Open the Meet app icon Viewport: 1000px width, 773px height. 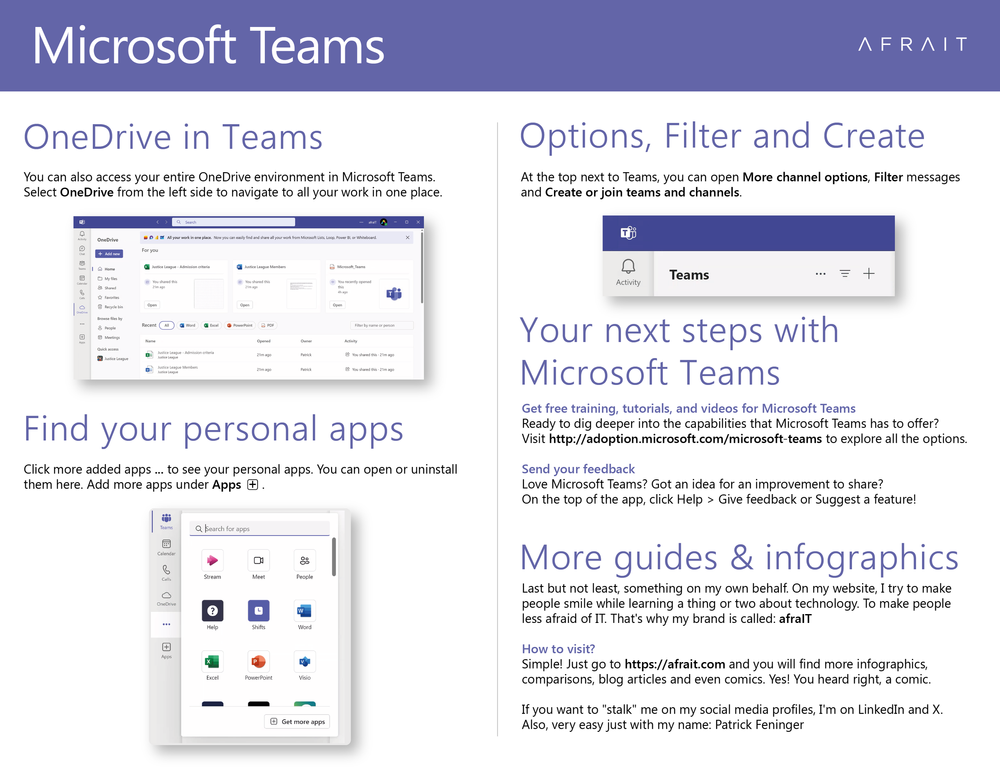259,561
